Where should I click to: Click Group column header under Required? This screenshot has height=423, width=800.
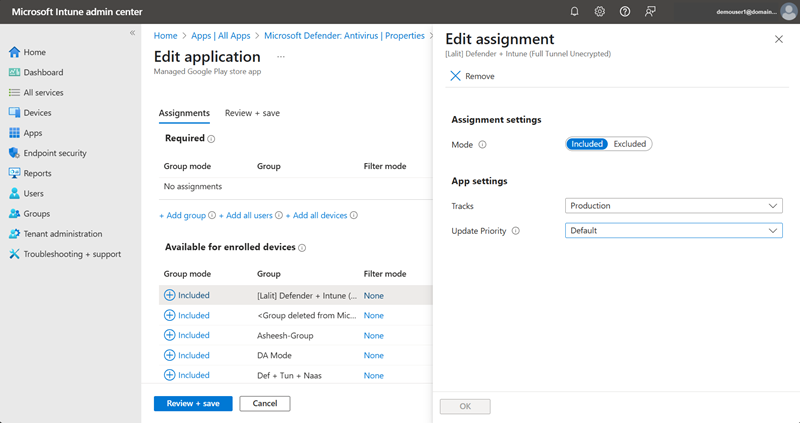[269, 166]
